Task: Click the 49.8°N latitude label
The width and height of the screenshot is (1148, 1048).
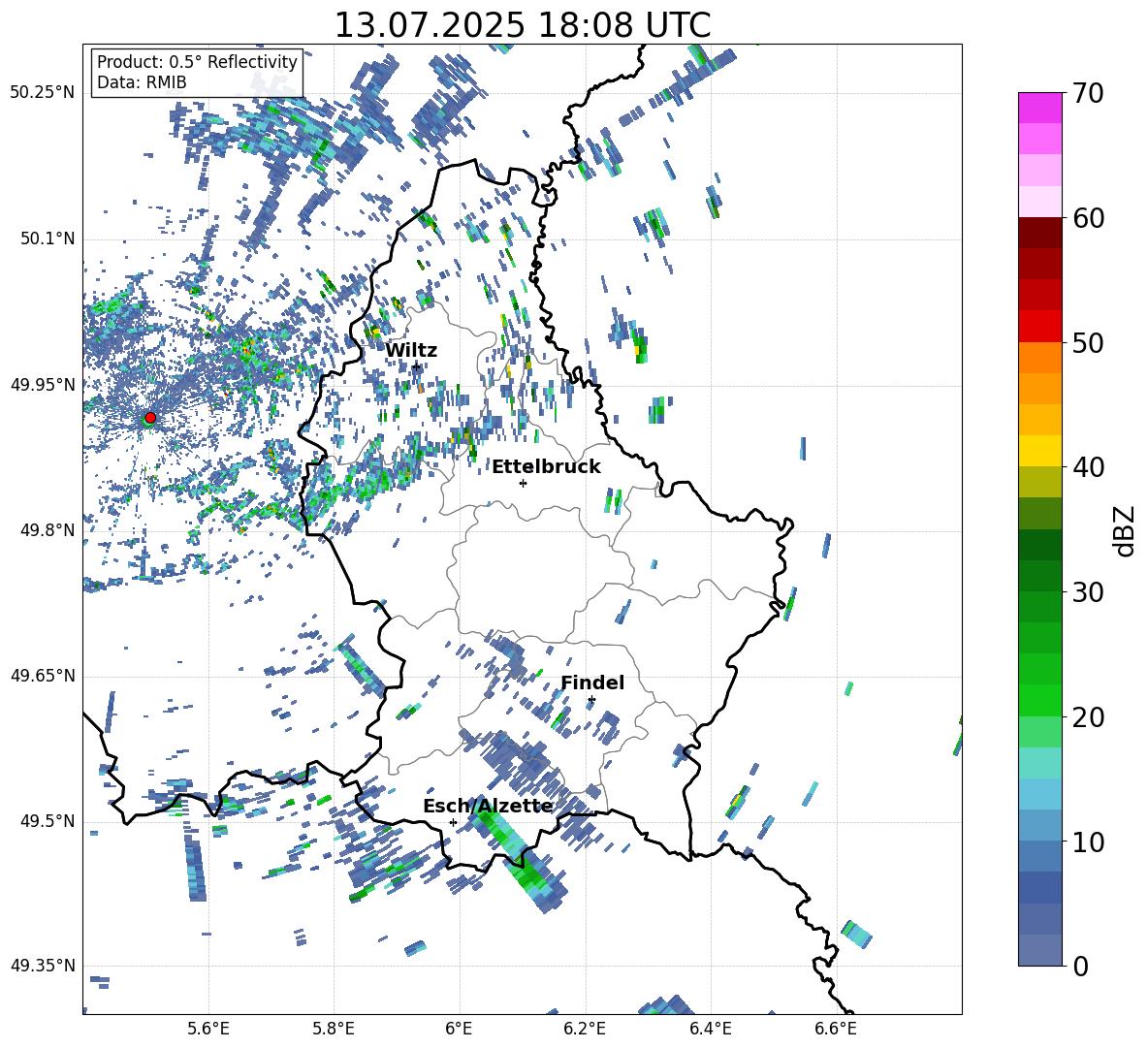Action: click(x=48, y=530)
